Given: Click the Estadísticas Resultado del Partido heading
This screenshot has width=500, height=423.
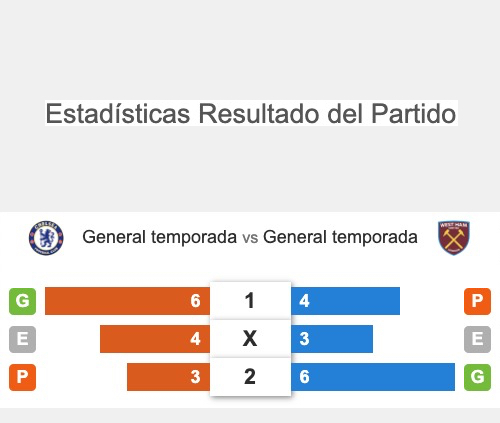Looking at the screenshot, I should pos(251,113).
